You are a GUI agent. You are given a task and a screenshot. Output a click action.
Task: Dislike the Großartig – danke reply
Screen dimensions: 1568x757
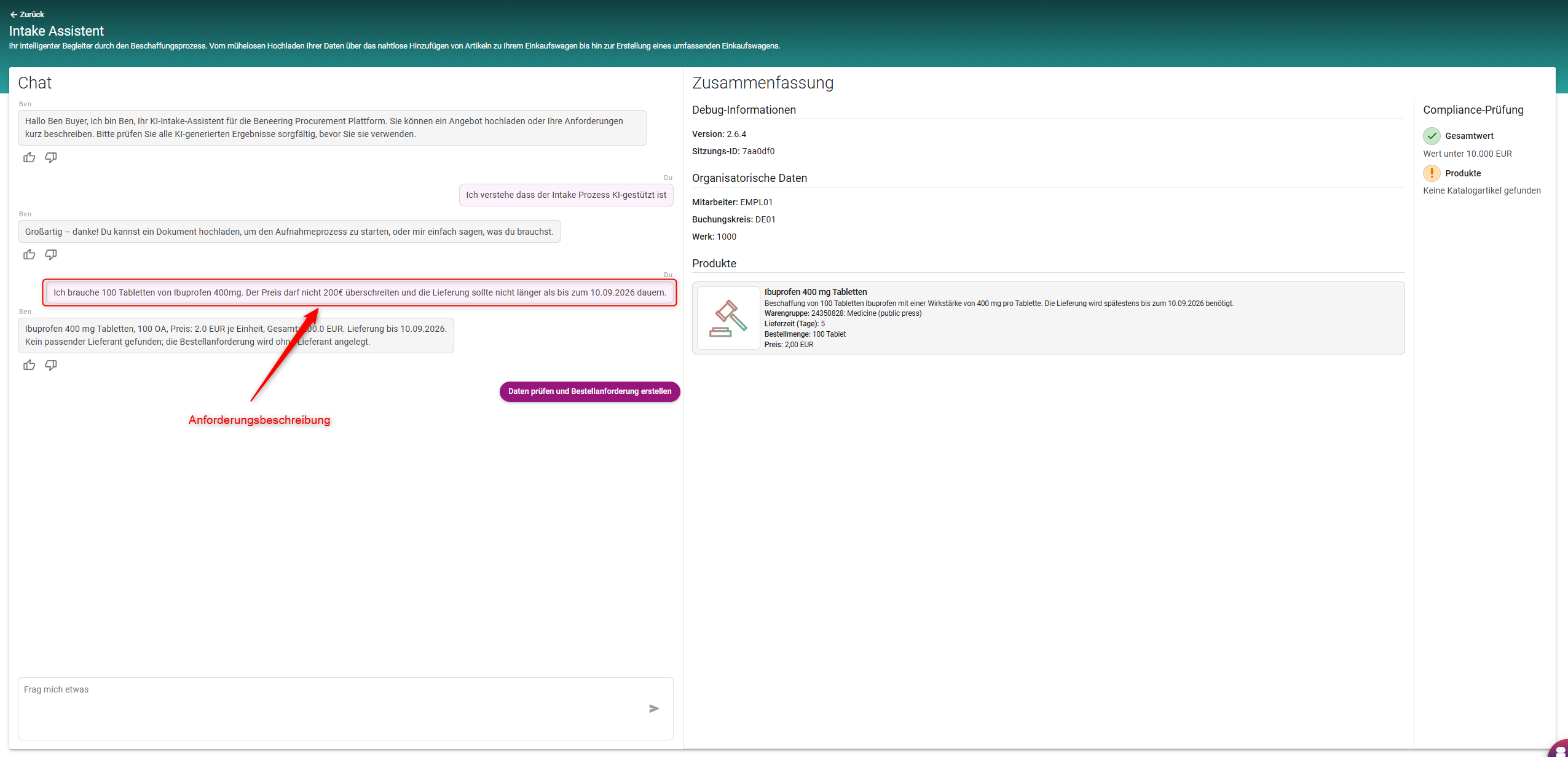coord(51,254)
